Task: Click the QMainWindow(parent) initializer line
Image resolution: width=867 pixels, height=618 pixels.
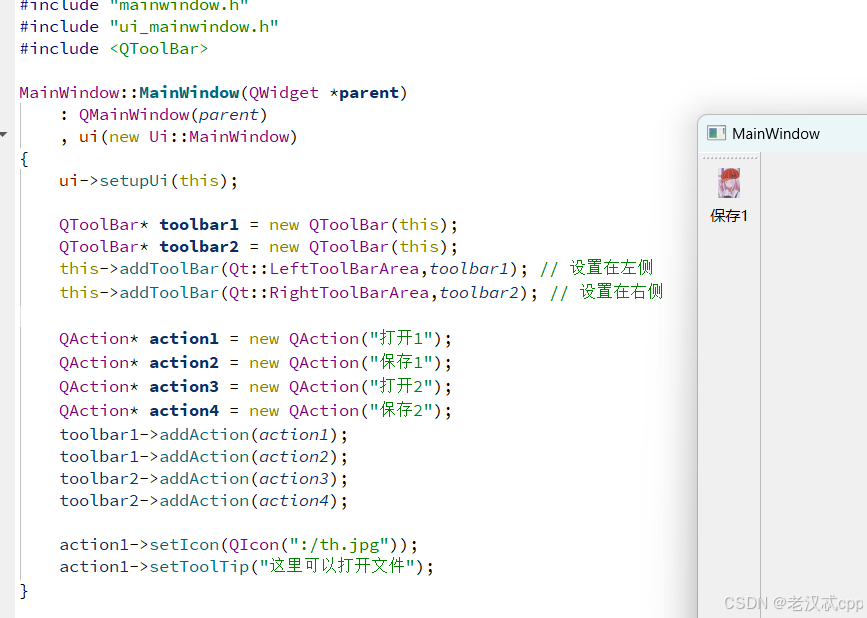Action: pos(164,115)
